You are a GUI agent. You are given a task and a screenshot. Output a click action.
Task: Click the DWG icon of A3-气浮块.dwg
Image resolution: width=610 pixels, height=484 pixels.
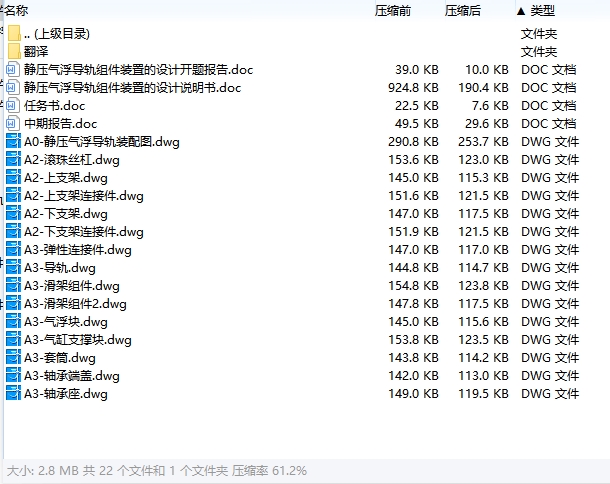click(13, 321)
